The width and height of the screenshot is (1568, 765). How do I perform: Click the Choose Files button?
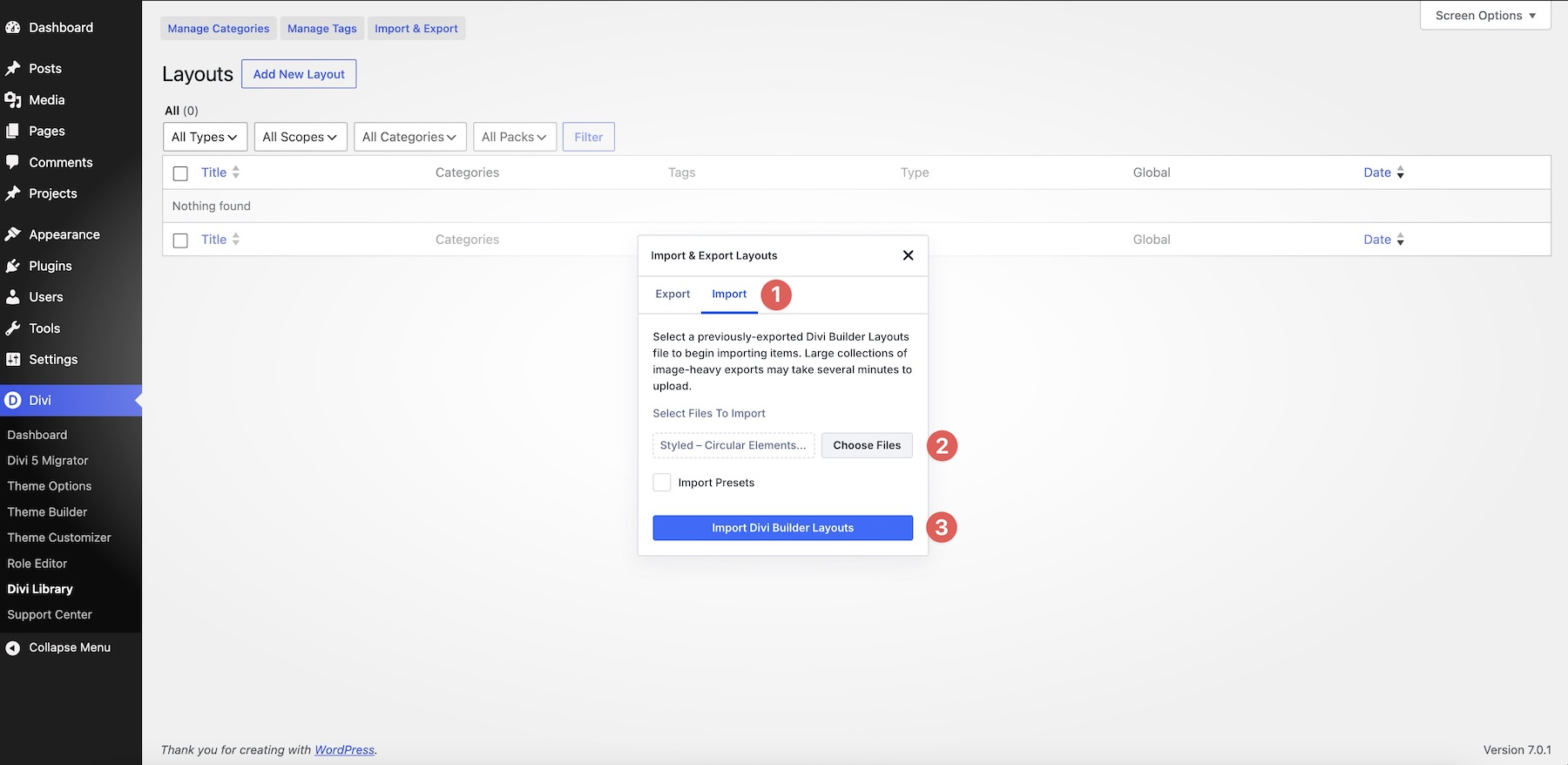pyautogui.click(x=867, y=445)
